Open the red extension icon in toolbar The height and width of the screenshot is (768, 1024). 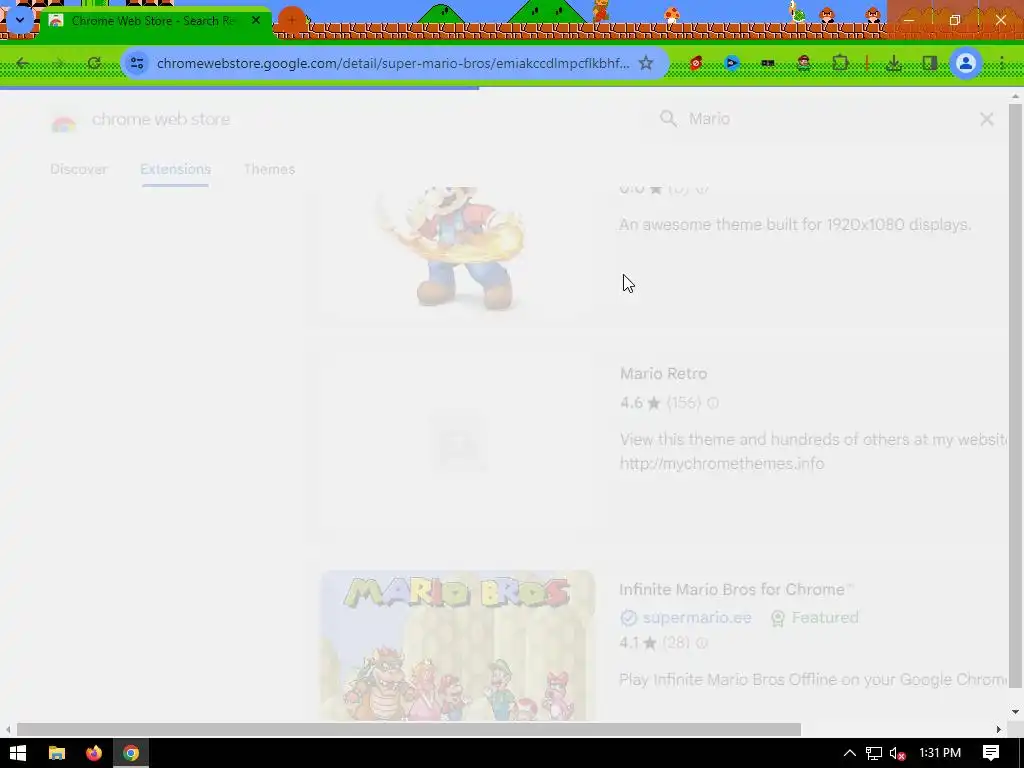(x=696, y=63)
